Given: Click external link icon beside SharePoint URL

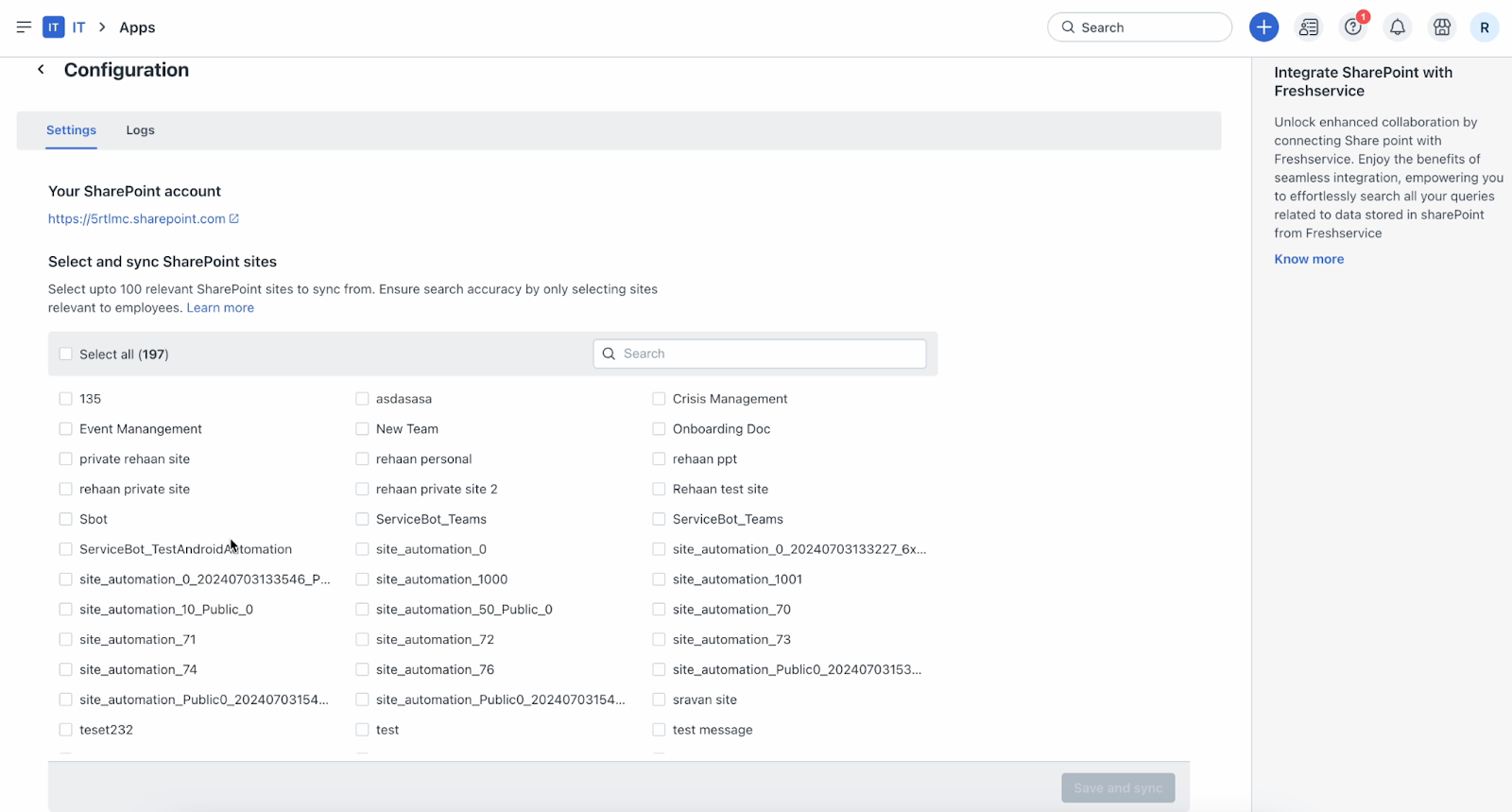Looking at the screenshot, I should (234, 218).
